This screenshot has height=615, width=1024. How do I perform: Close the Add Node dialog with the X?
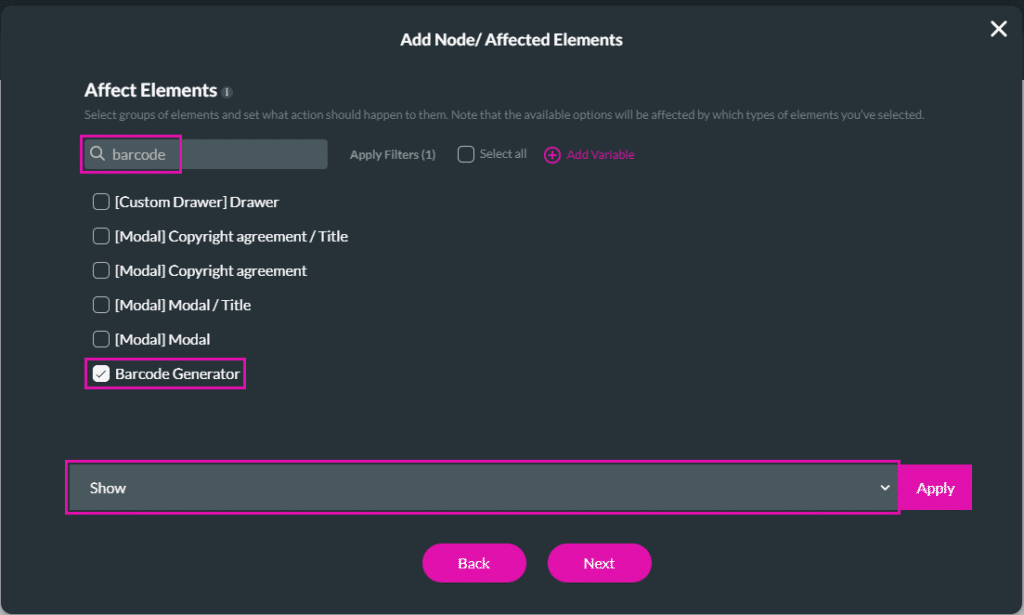998,28
